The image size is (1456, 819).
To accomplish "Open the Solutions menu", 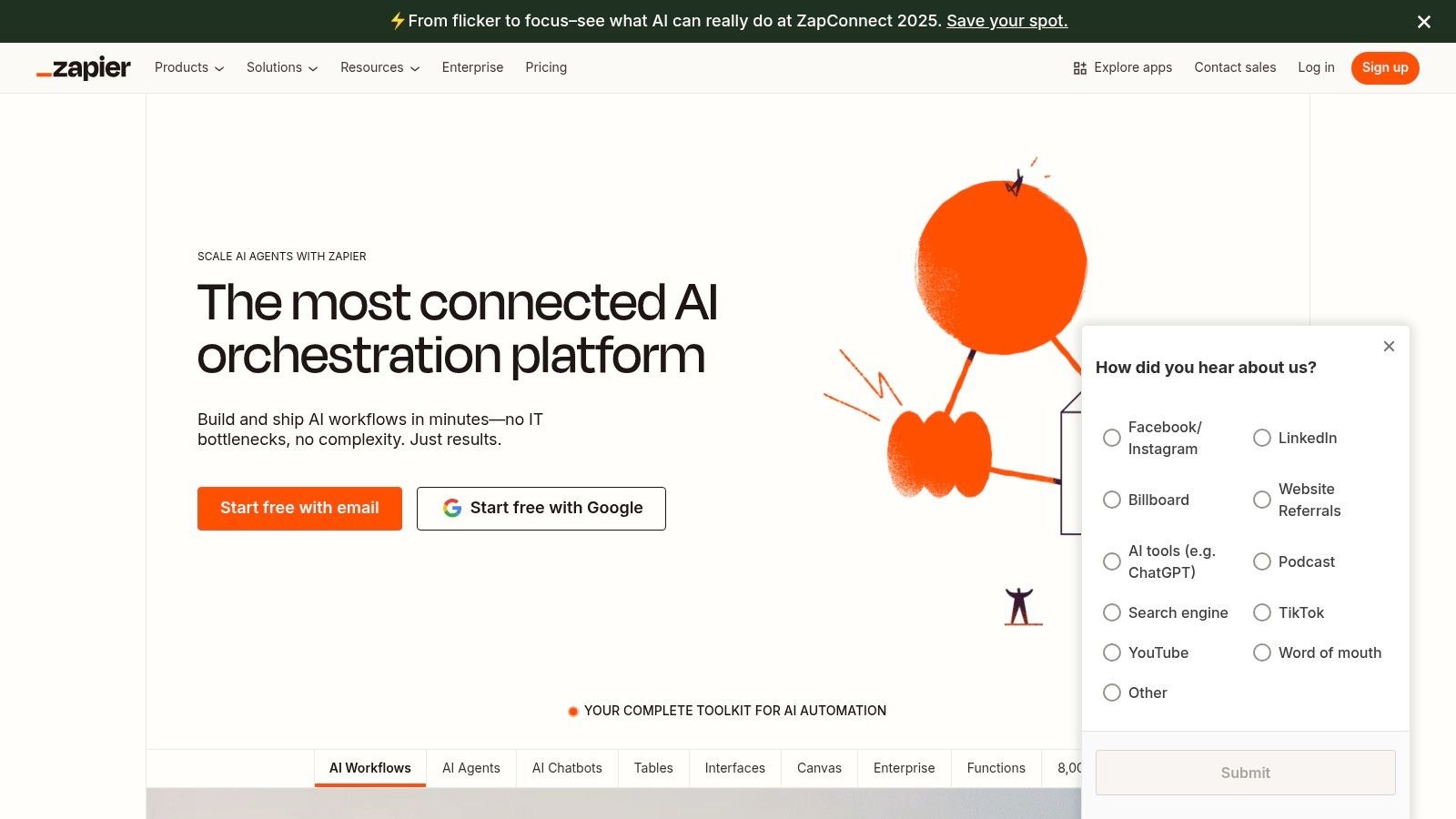I will click(281, 67).
